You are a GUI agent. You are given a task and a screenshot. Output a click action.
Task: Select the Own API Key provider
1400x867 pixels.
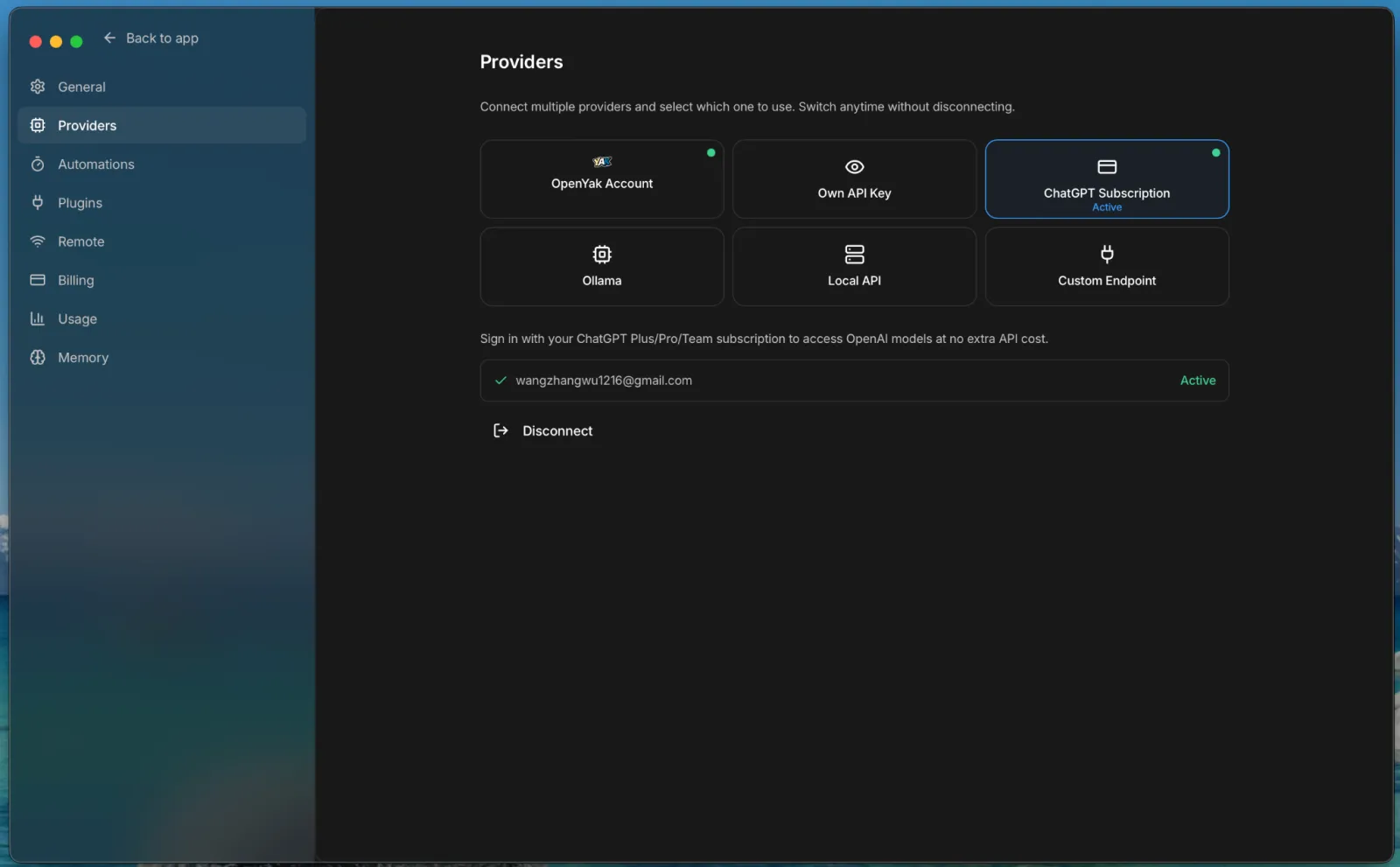854,178
